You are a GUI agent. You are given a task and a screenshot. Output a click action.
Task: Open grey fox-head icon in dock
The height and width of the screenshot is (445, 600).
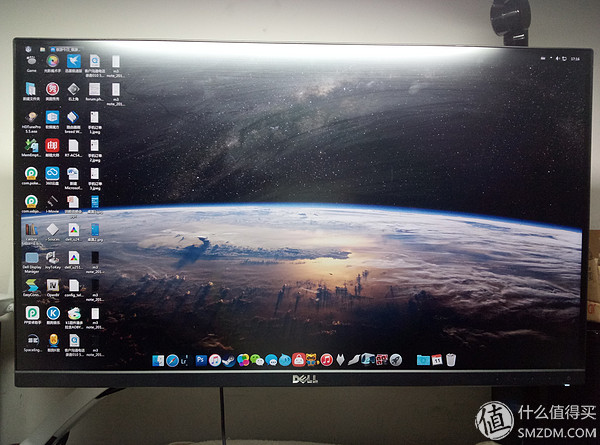click(340, 360)
